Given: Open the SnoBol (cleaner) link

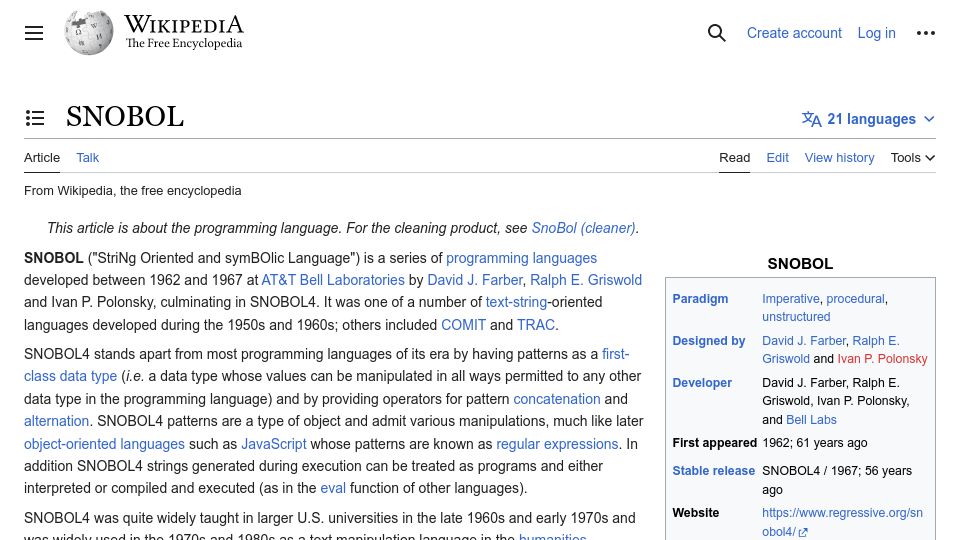Looking at the screenshot, I should point(583,228).
